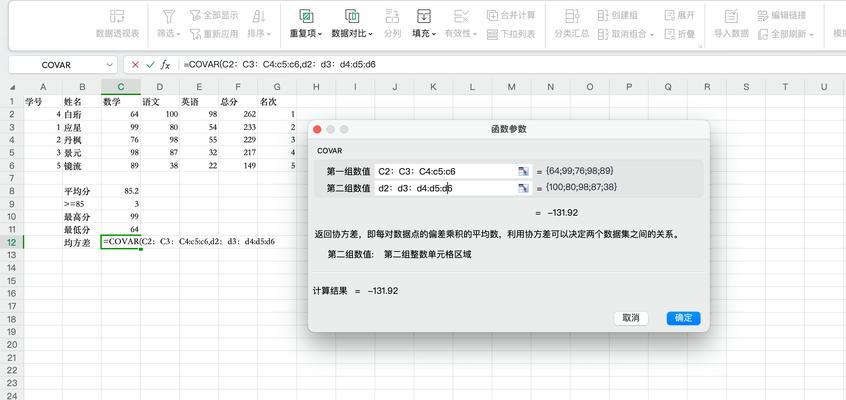This screenshot has width=846, height=400.
Task: Select 全部显示 show all
Action: [x=214, y=15]
